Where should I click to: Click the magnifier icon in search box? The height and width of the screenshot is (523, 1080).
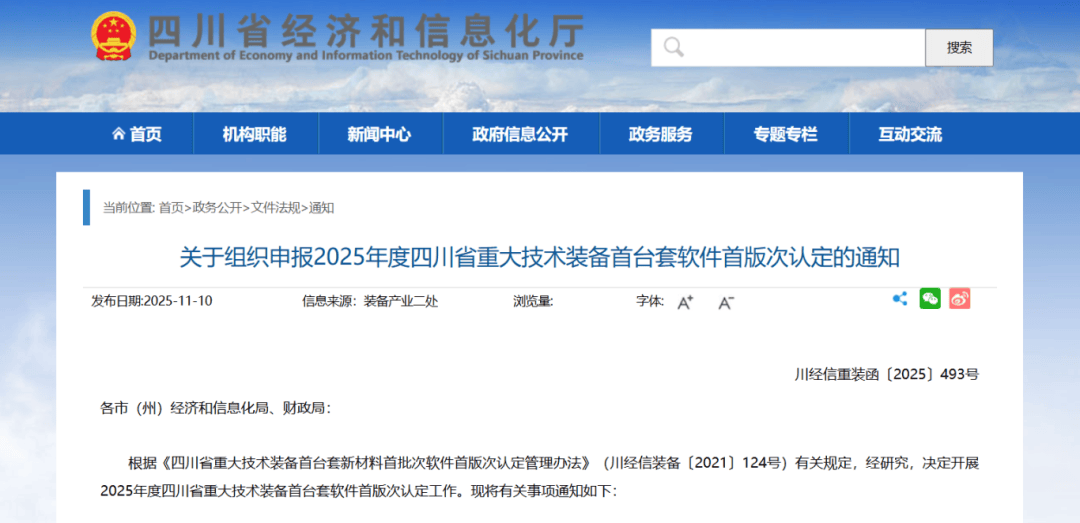(673, 47)
